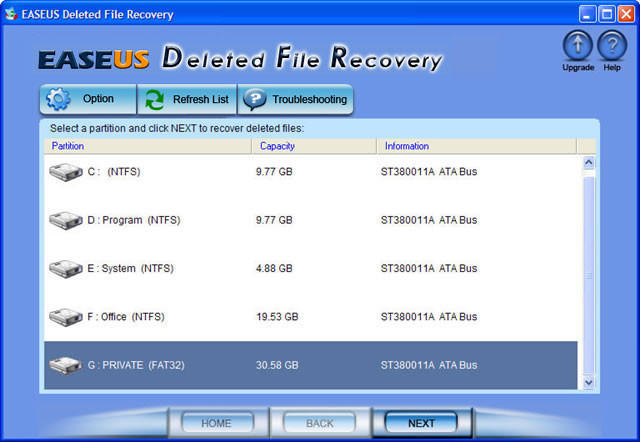Click the D: row 9.77 GB capacity
The height and width of the screenshot is (442, 640).
[274, 220]
